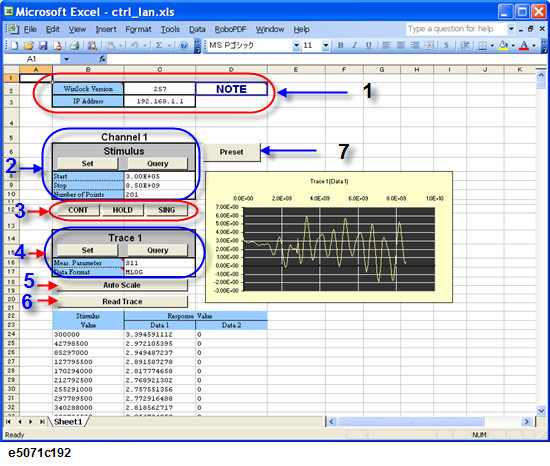Click the Merge and Center icon
The image size is (550, 466).
pyautogui.click(x=429, y=45)
